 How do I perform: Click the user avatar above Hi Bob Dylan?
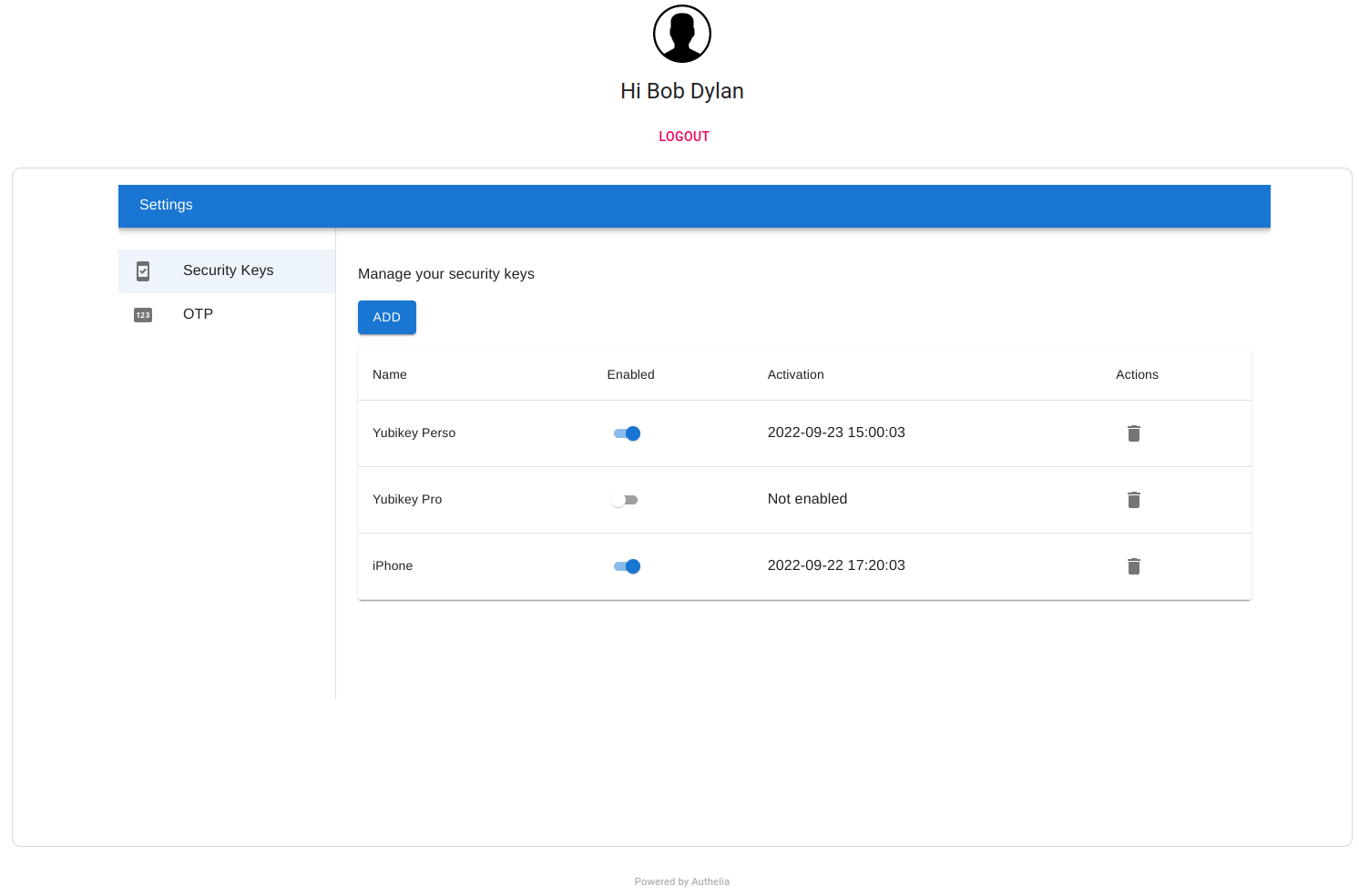click(x=681, y=33)
